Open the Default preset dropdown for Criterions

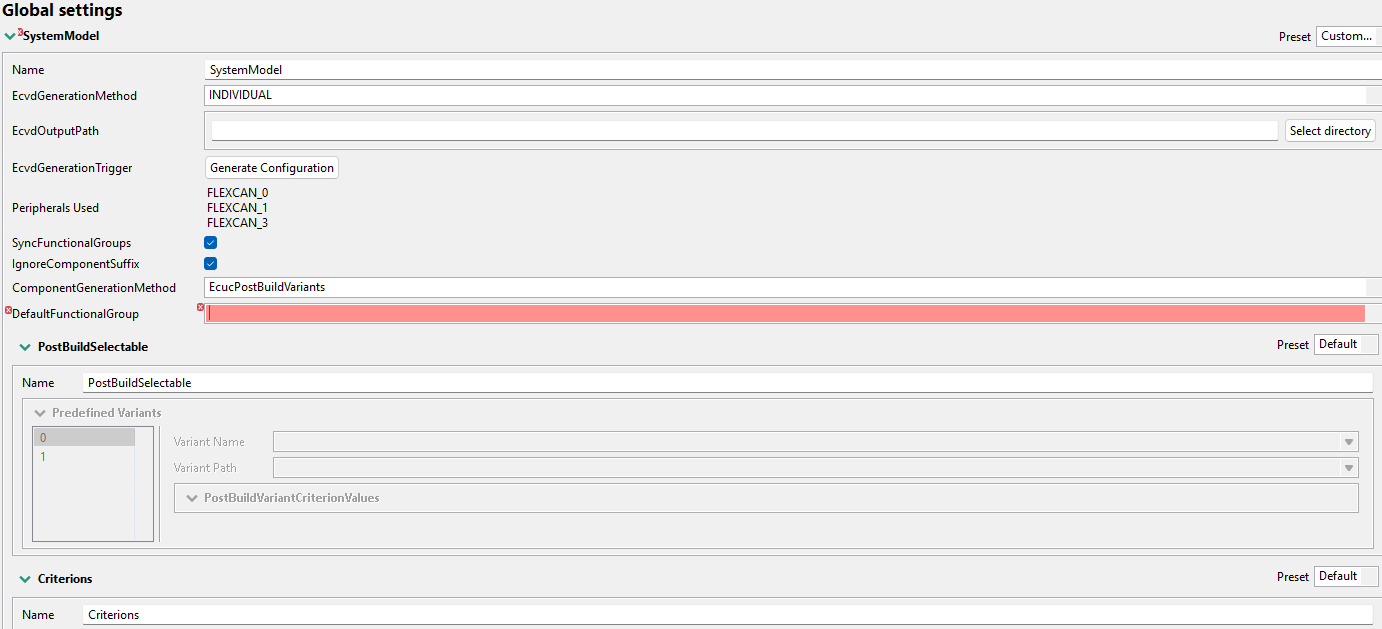click(1345, 576)
